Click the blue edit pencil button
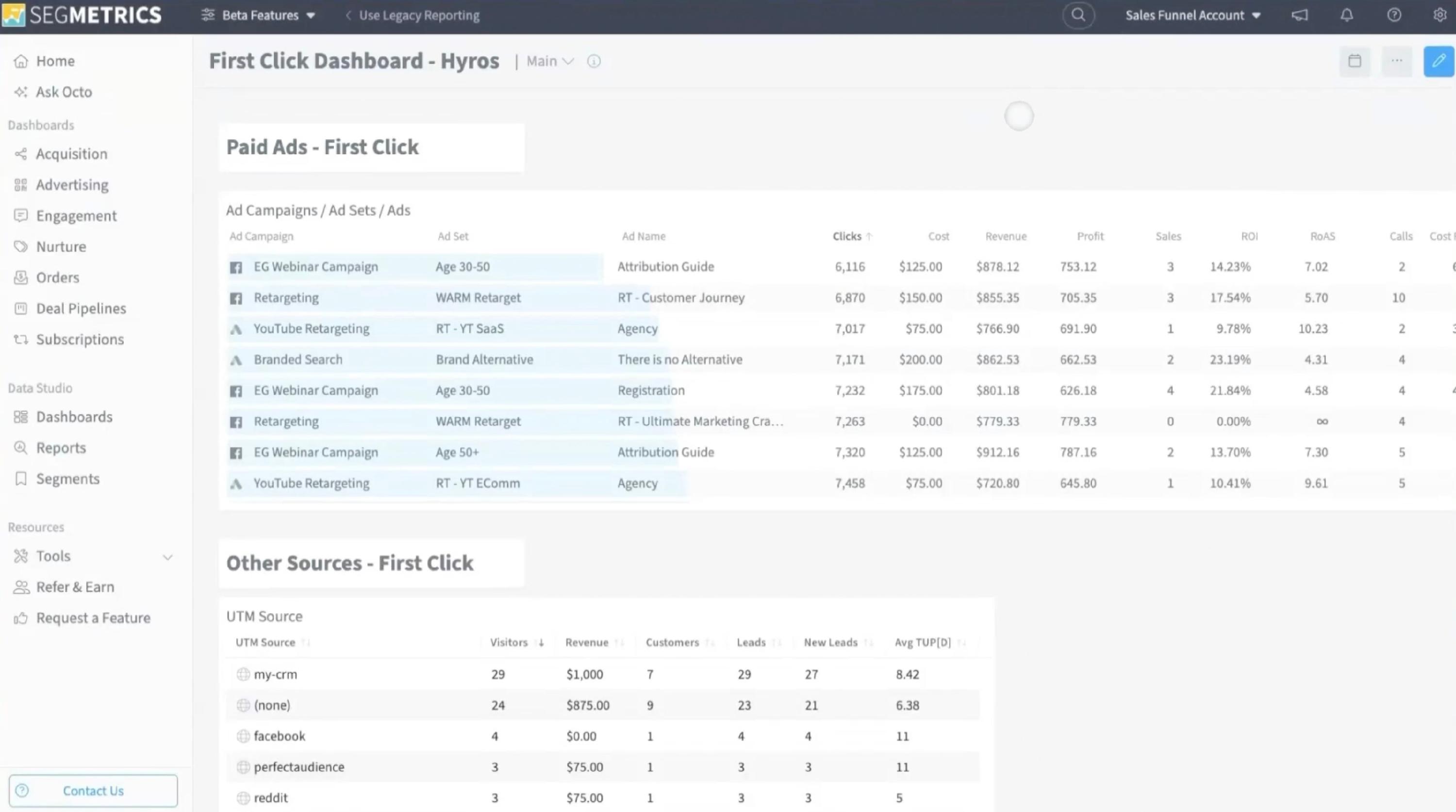The width and height of the screenshot is (1456, 812). [1439, 61]
